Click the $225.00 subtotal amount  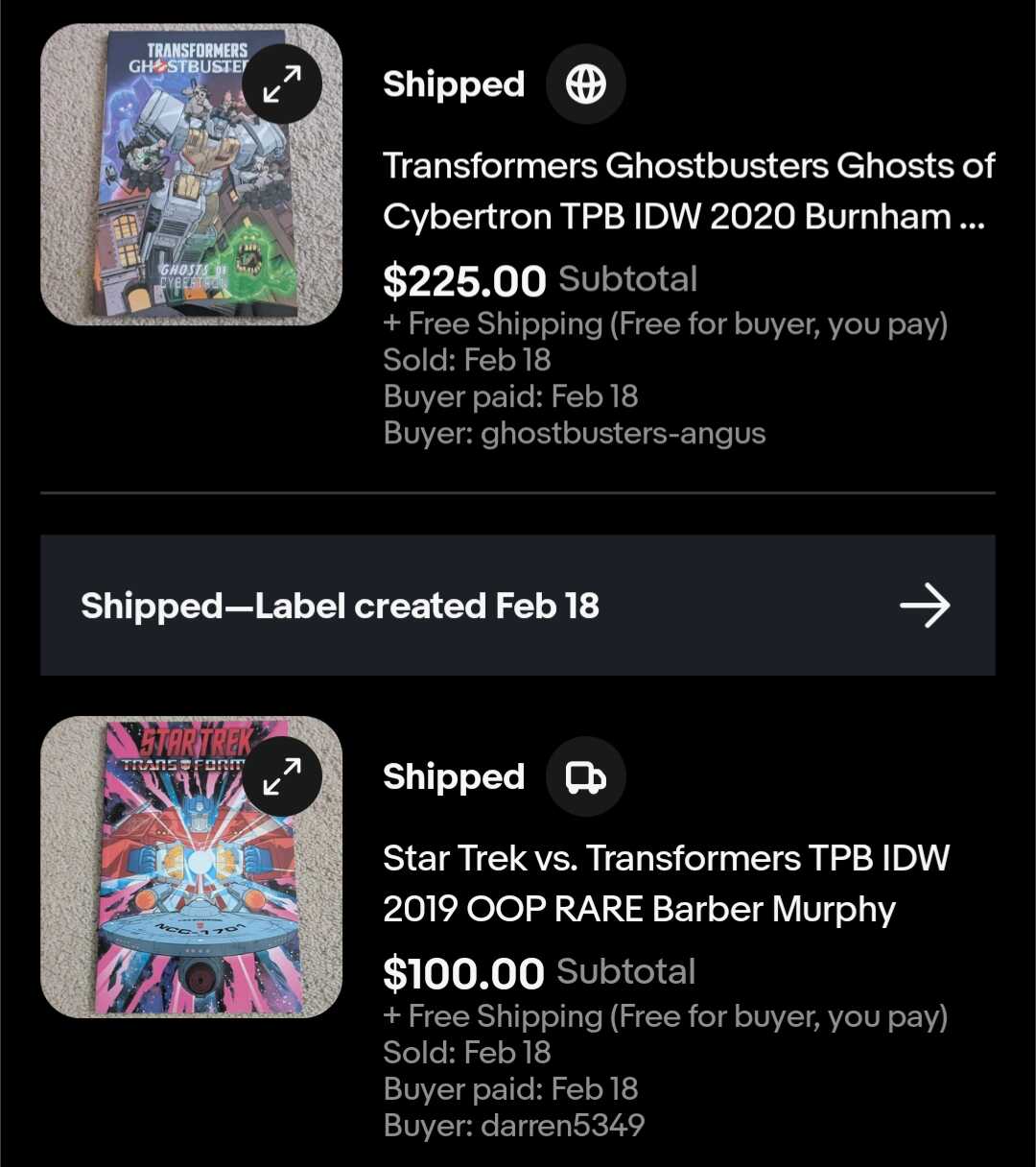tap(464, 281)
